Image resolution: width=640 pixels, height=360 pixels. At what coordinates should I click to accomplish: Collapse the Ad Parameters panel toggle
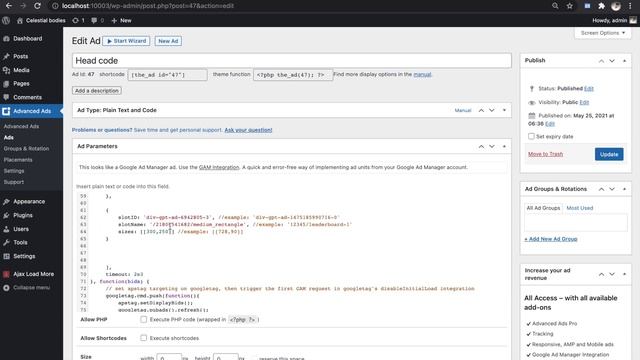tap(504, 146)
